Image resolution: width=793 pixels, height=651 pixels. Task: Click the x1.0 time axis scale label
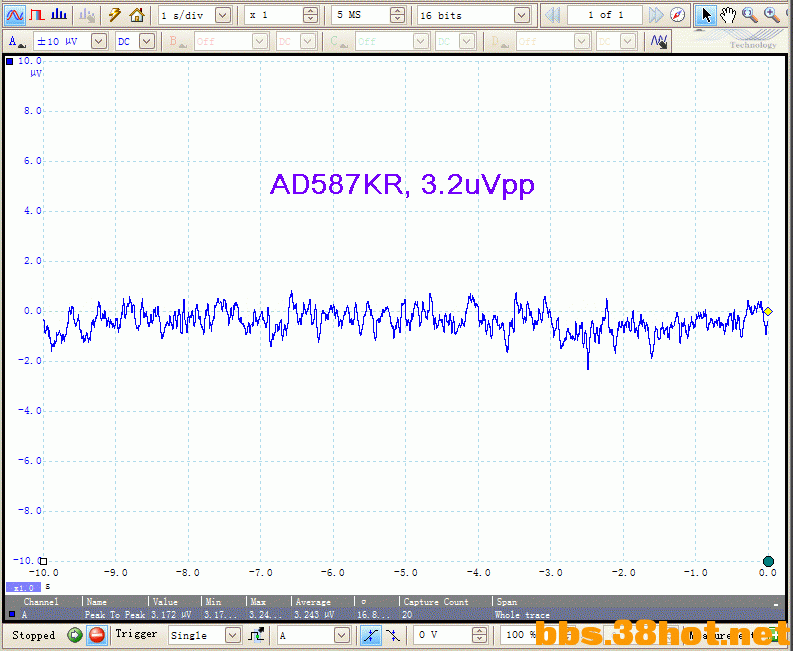tap(23, 588)
